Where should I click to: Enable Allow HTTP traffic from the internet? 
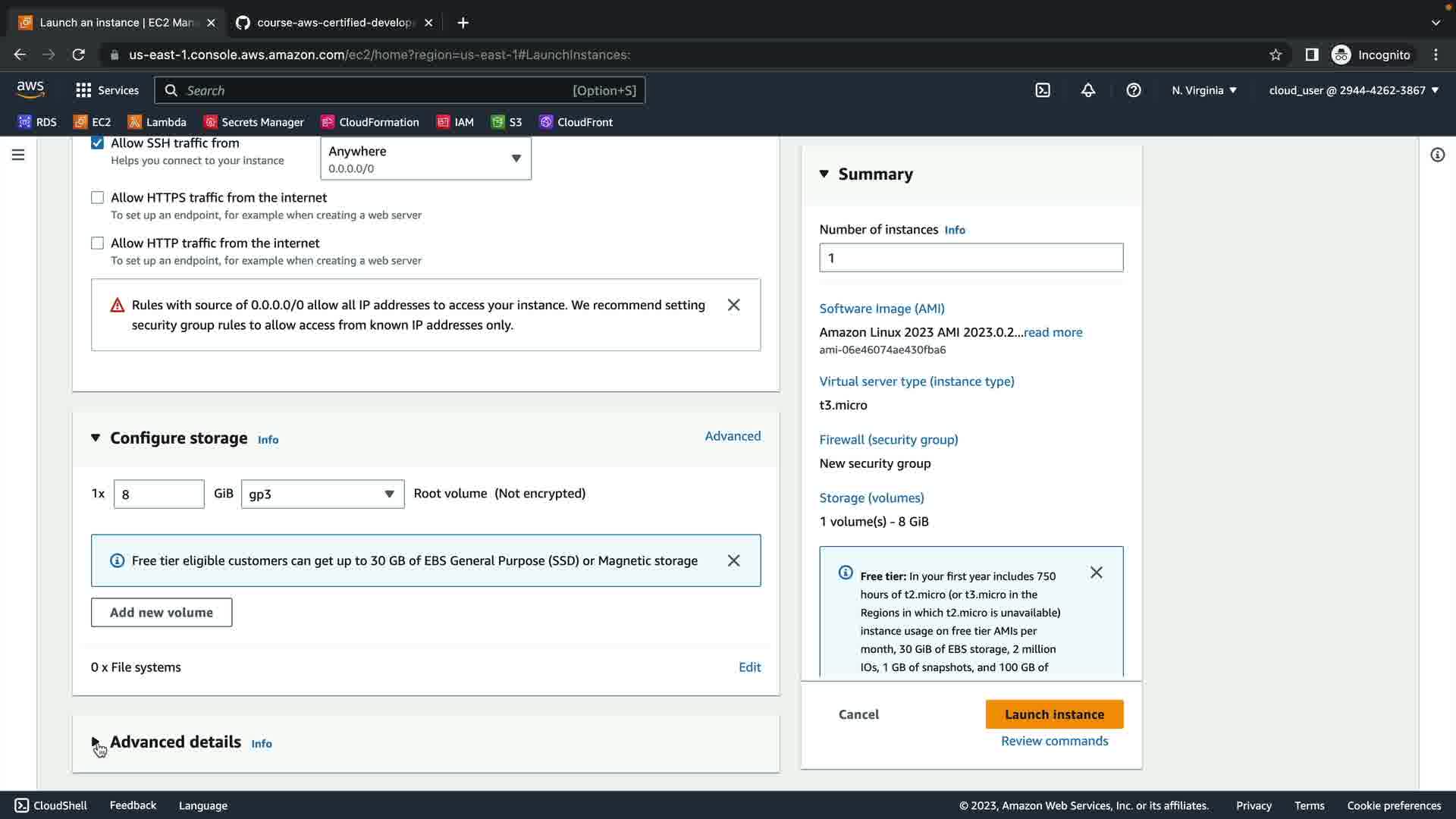point(97,243)
